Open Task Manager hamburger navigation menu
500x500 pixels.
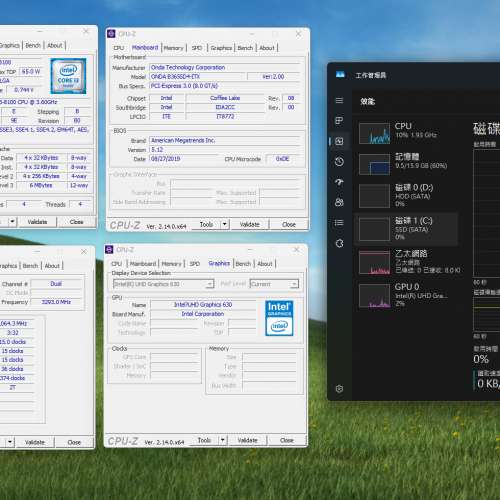click(x=339, y=100)
